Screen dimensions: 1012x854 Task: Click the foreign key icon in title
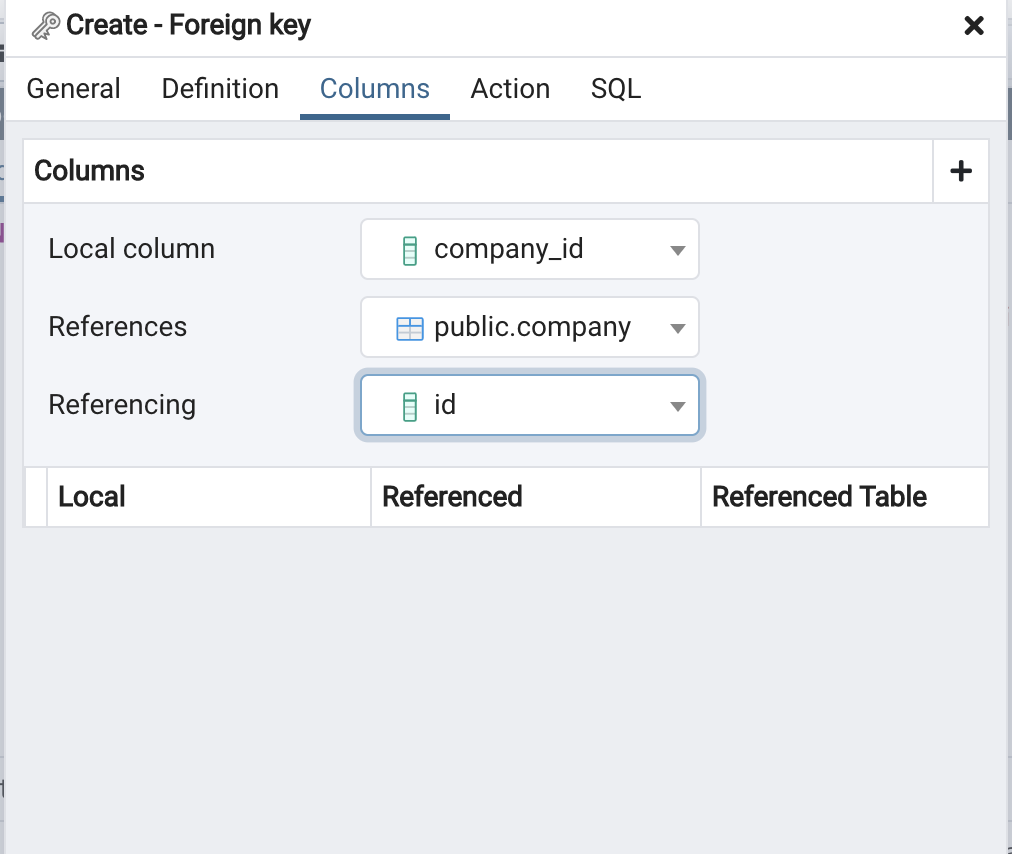45,26
